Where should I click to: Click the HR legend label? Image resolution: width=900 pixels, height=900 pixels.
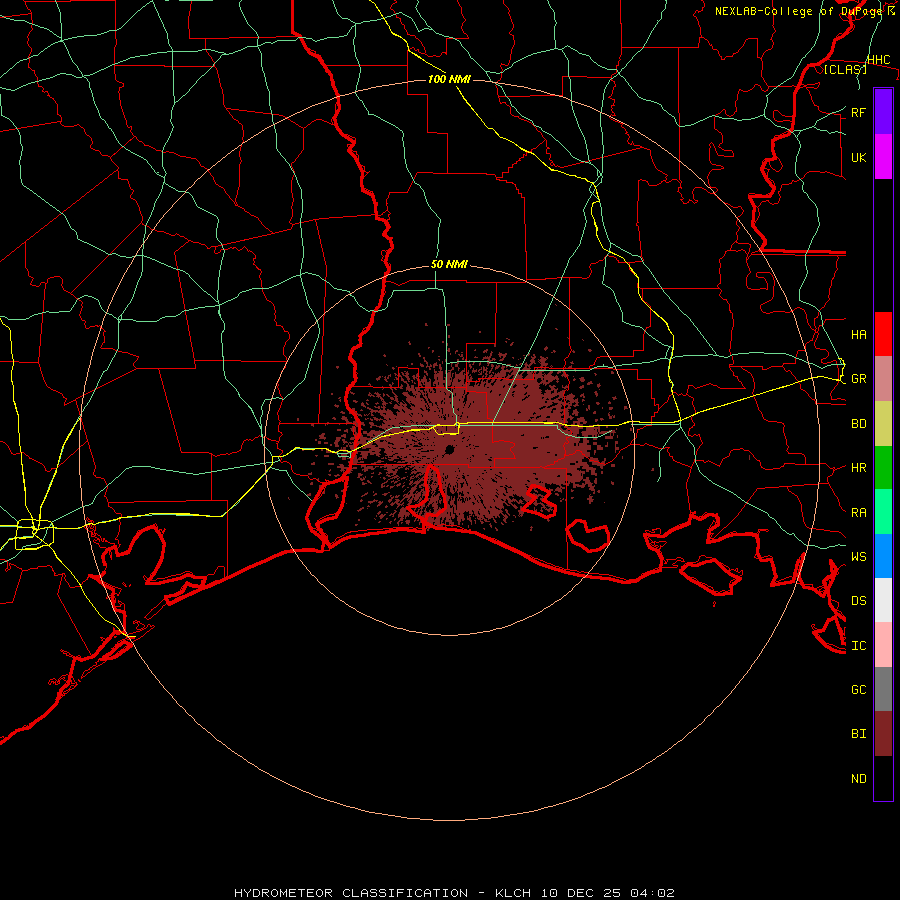[x=858, y=468]
